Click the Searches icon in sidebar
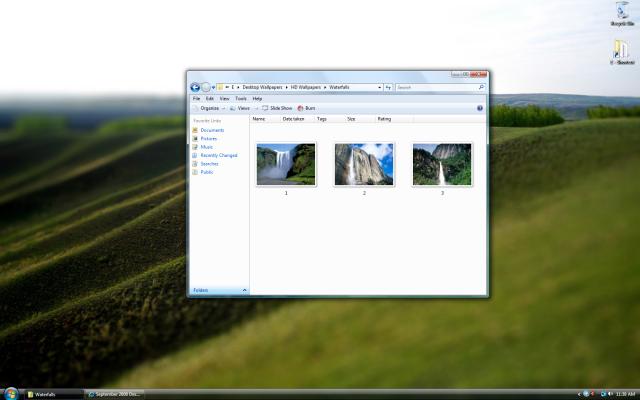 195,164
